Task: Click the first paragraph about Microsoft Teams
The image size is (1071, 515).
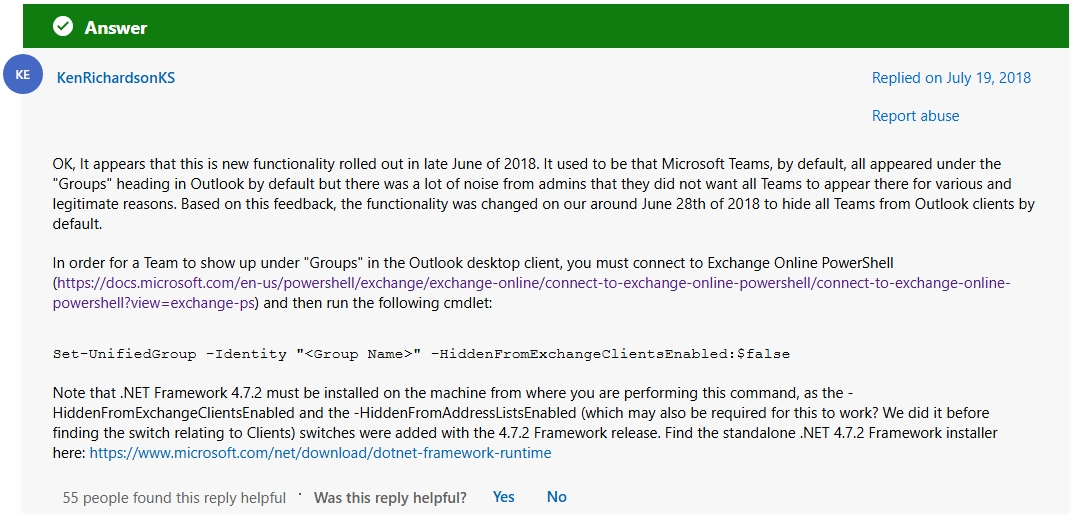Action: [544, 194]
